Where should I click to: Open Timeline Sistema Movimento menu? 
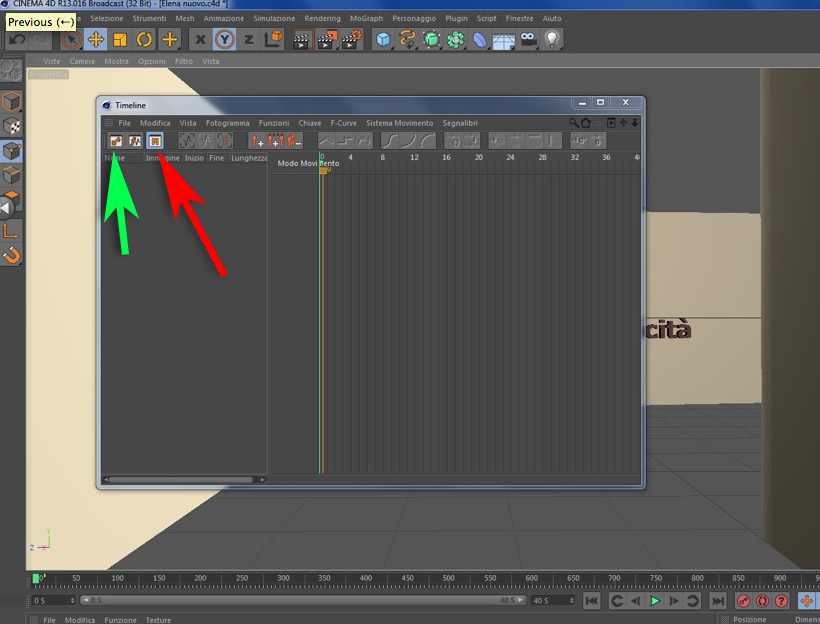point(400,123)
